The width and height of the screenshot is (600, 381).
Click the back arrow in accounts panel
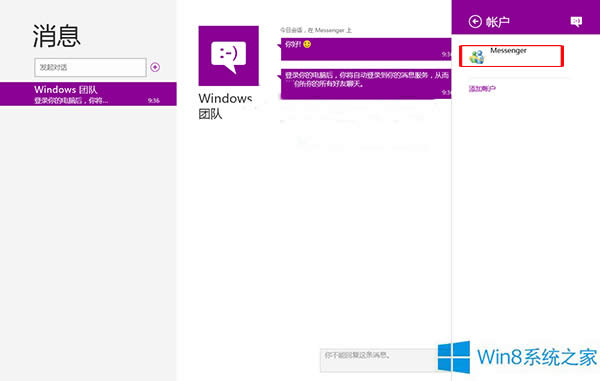tap(475, 22)
